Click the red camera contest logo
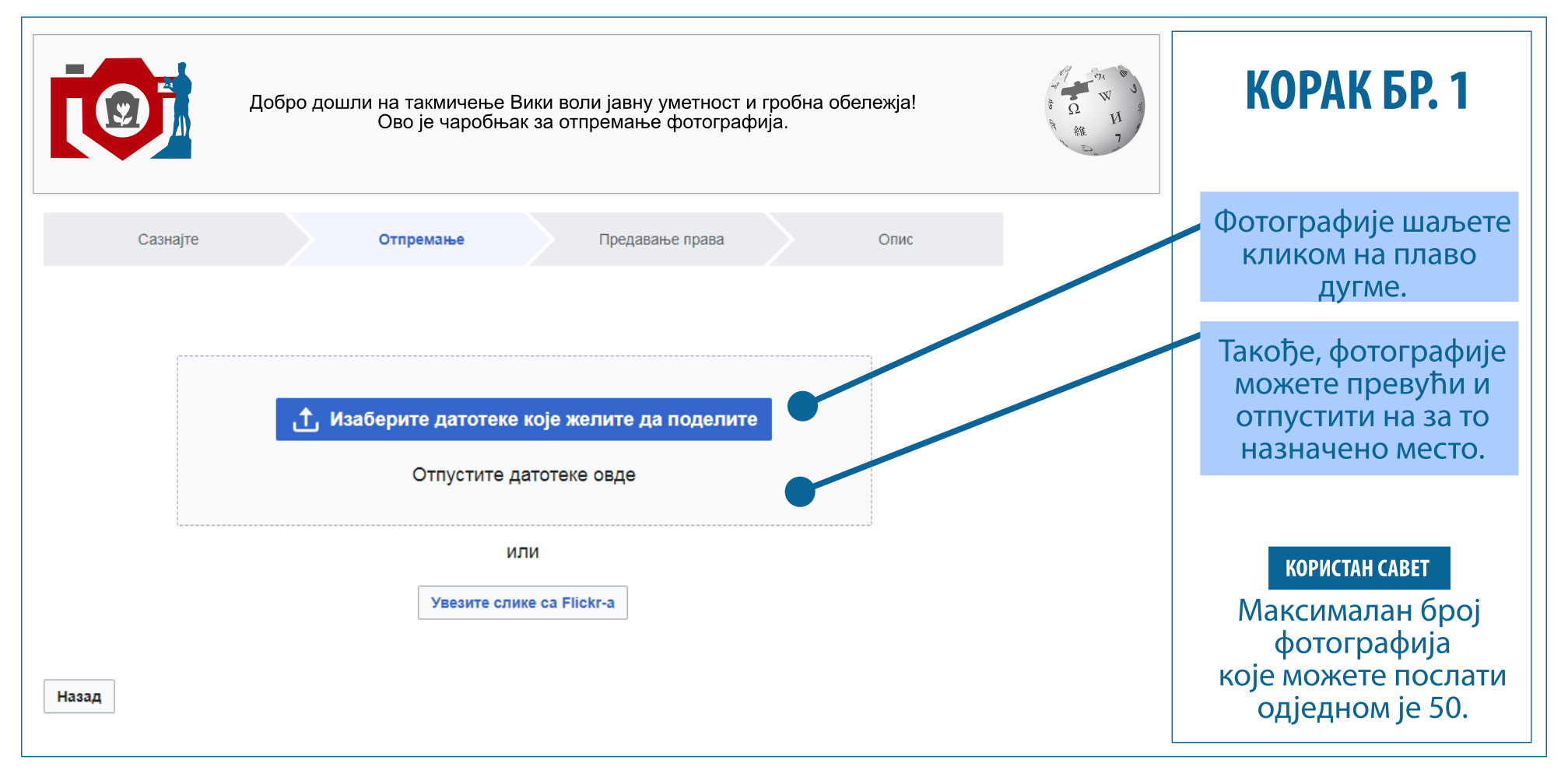1568x777 pixels. coord(121,109)
